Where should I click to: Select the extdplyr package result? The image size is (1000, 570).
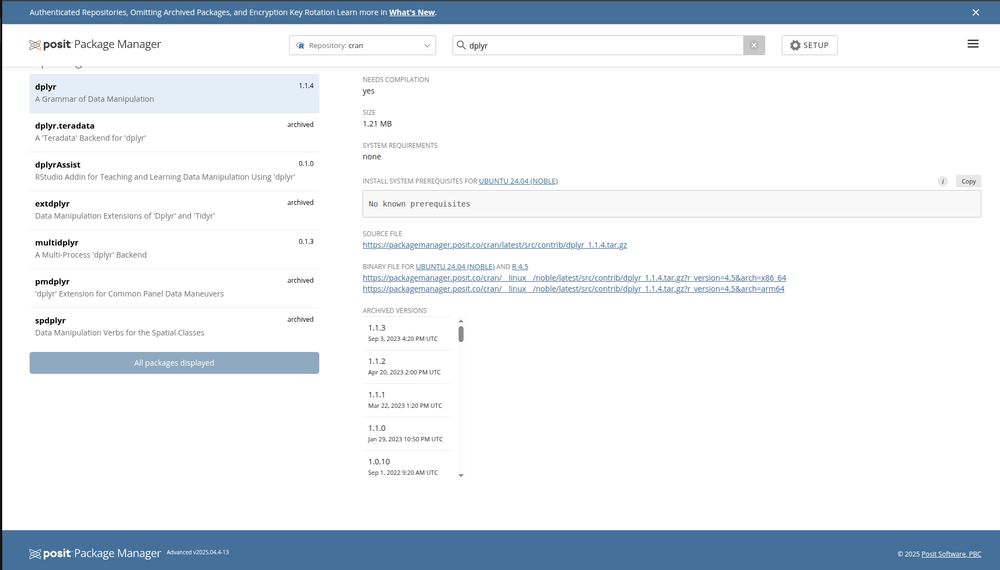click(174, 210)
